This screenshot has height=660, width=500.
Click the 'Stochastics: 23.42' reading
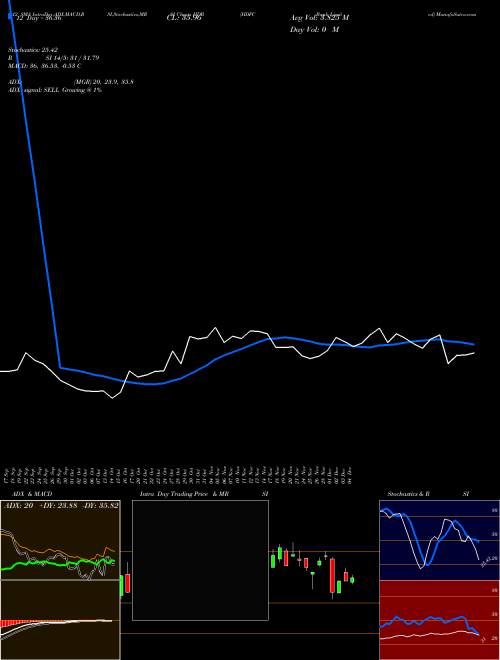click(x=35, y=50)
